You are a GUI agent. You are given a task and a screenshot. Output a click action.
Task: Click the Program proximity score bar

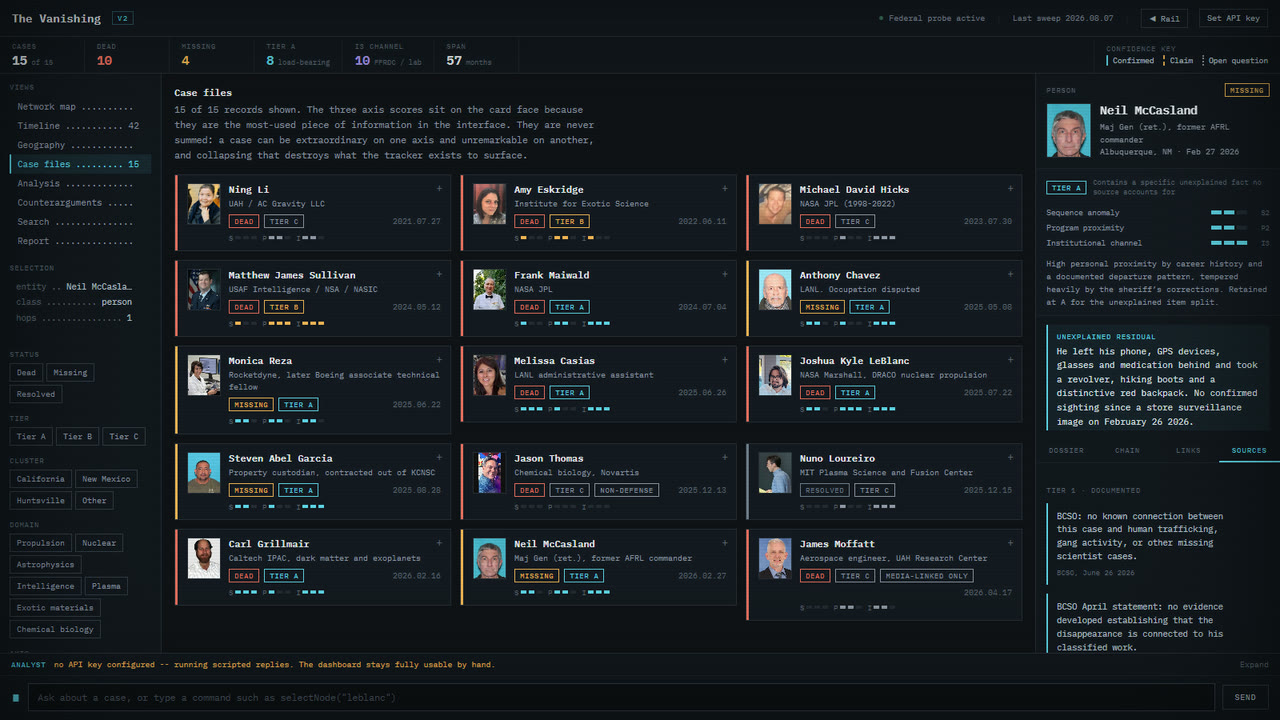coord(1228,228)
